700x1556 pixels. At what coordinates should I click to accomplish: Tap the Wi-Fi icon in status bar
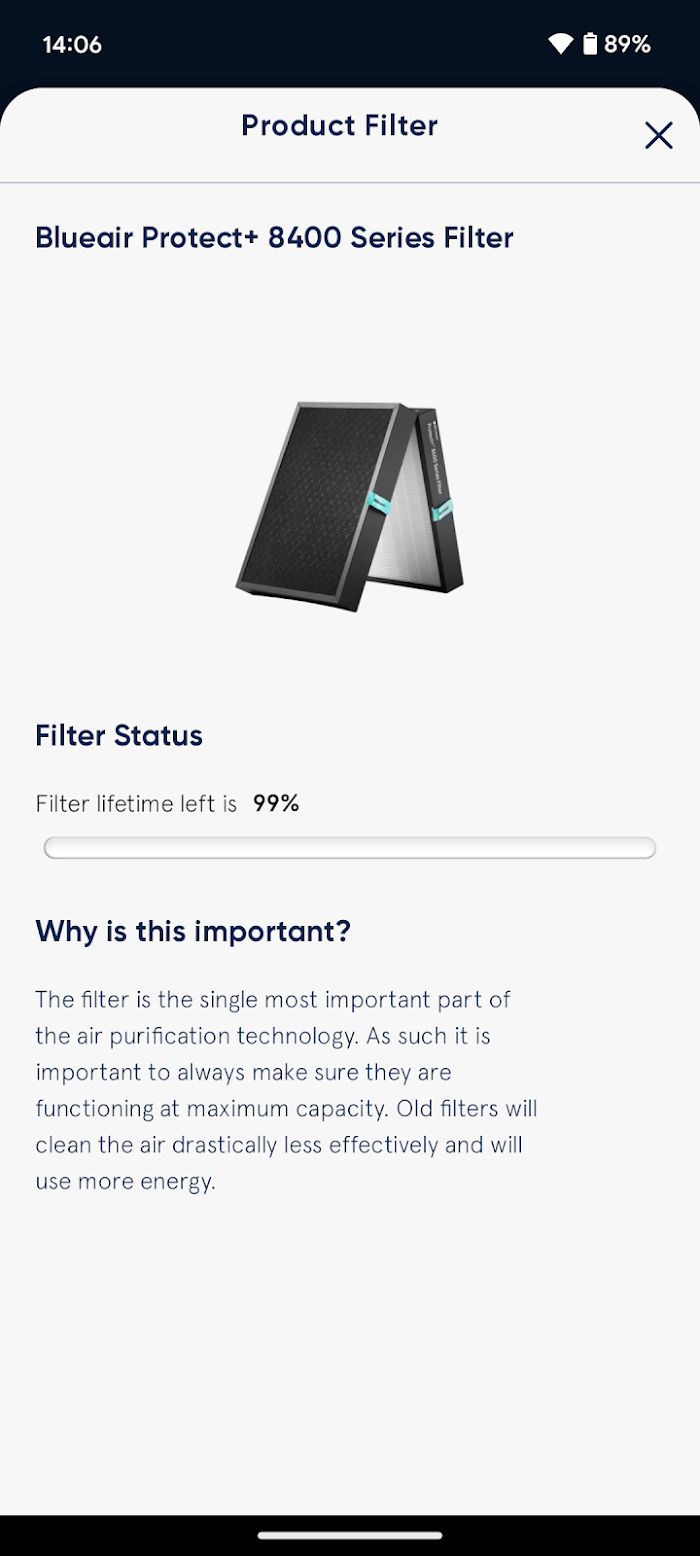click(x=560, y=44)
